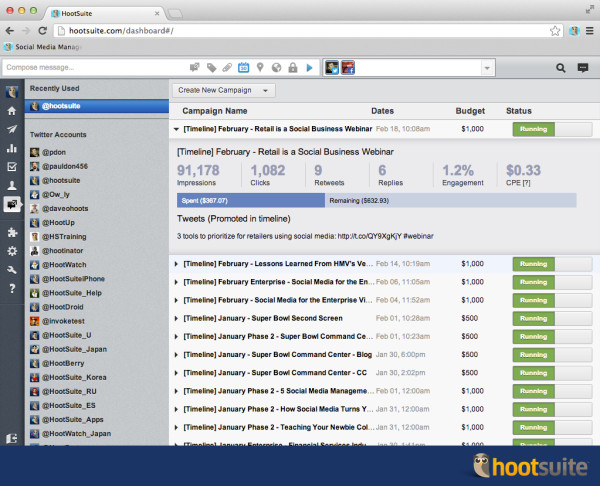The height and width of the screenshot is (486, 600).
Task: Expand the Super Bowl Second Screen row
Action: [x=176, y=318]
